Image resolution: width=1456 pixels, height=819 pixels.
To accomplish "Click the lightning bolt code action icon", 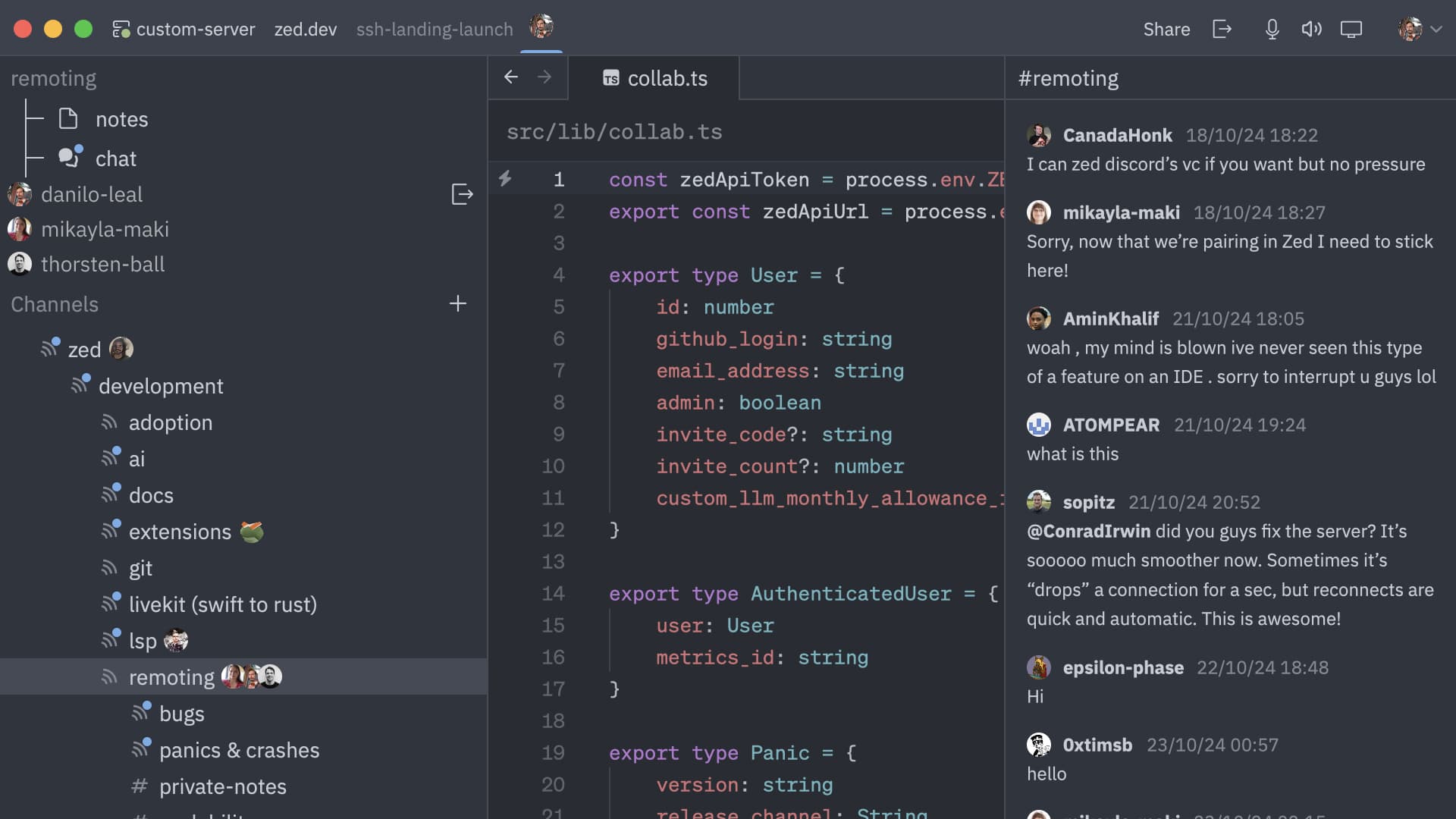I will (x=505, y=179).
